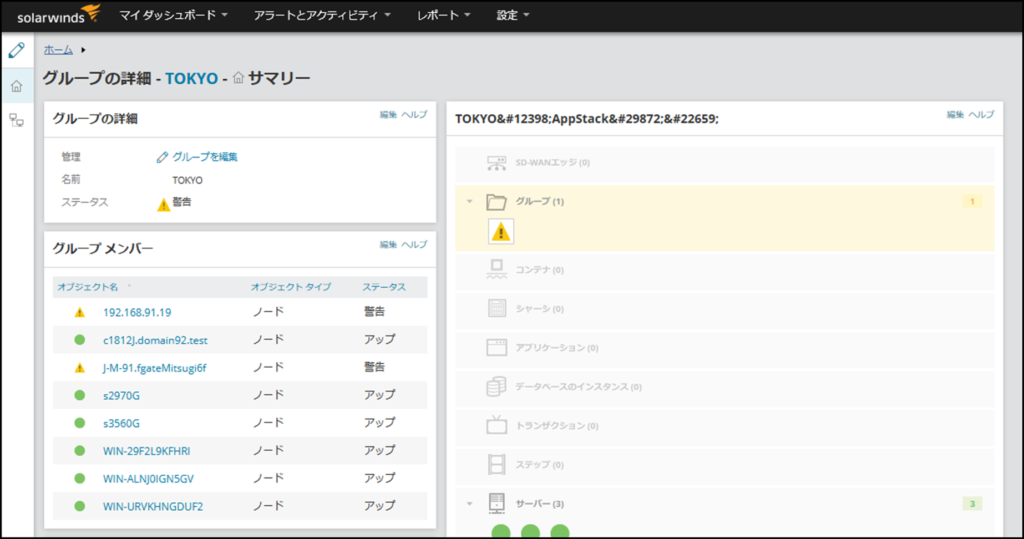1024x539 pixels.
Task: Select the home icon in left sidebar
Action: click(x=16, y=86)
